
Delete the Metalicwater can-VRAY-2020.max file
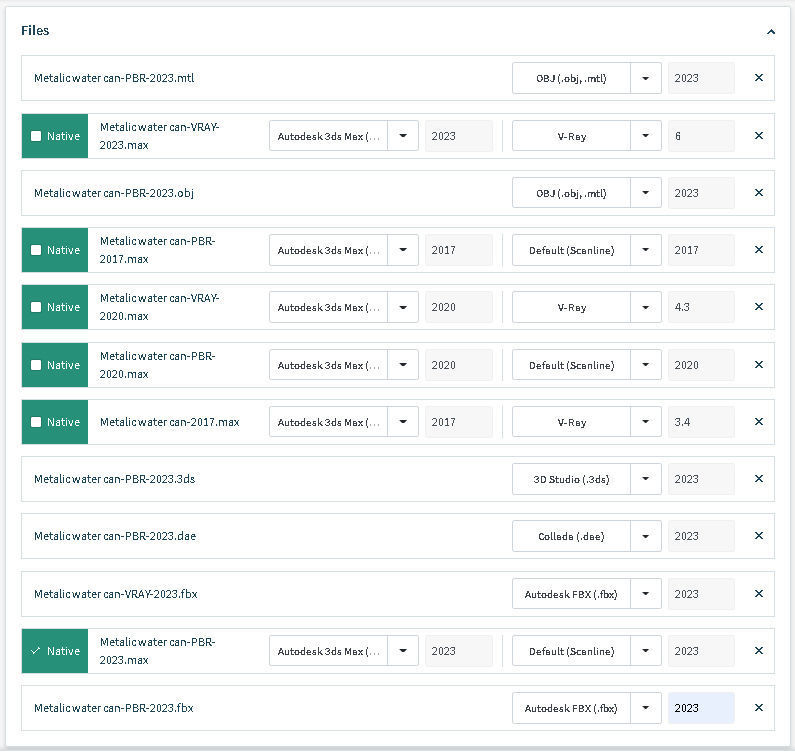pos(758,307)
